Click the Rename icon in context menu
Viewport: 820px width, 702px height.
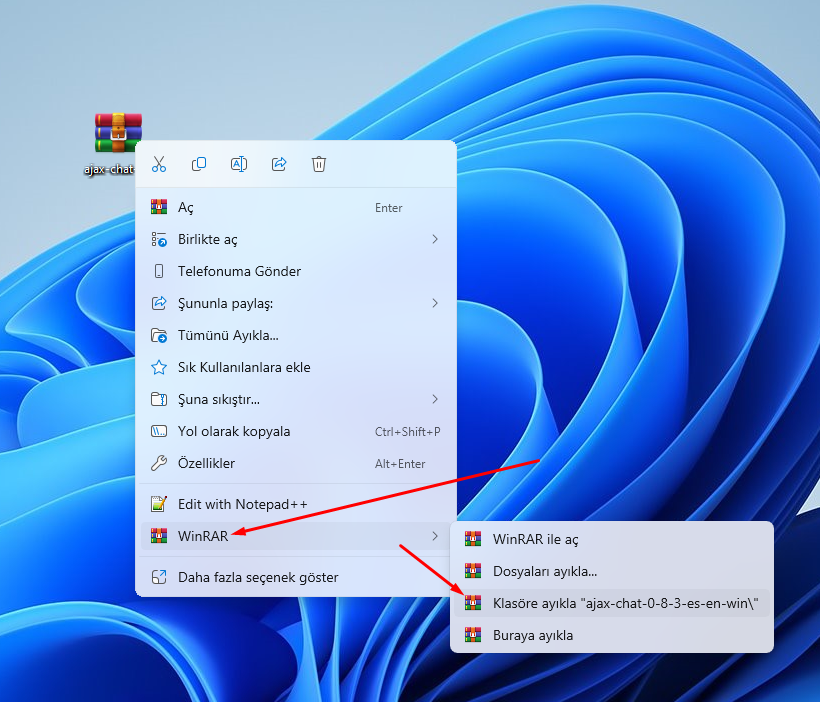(x=239, y=164)
